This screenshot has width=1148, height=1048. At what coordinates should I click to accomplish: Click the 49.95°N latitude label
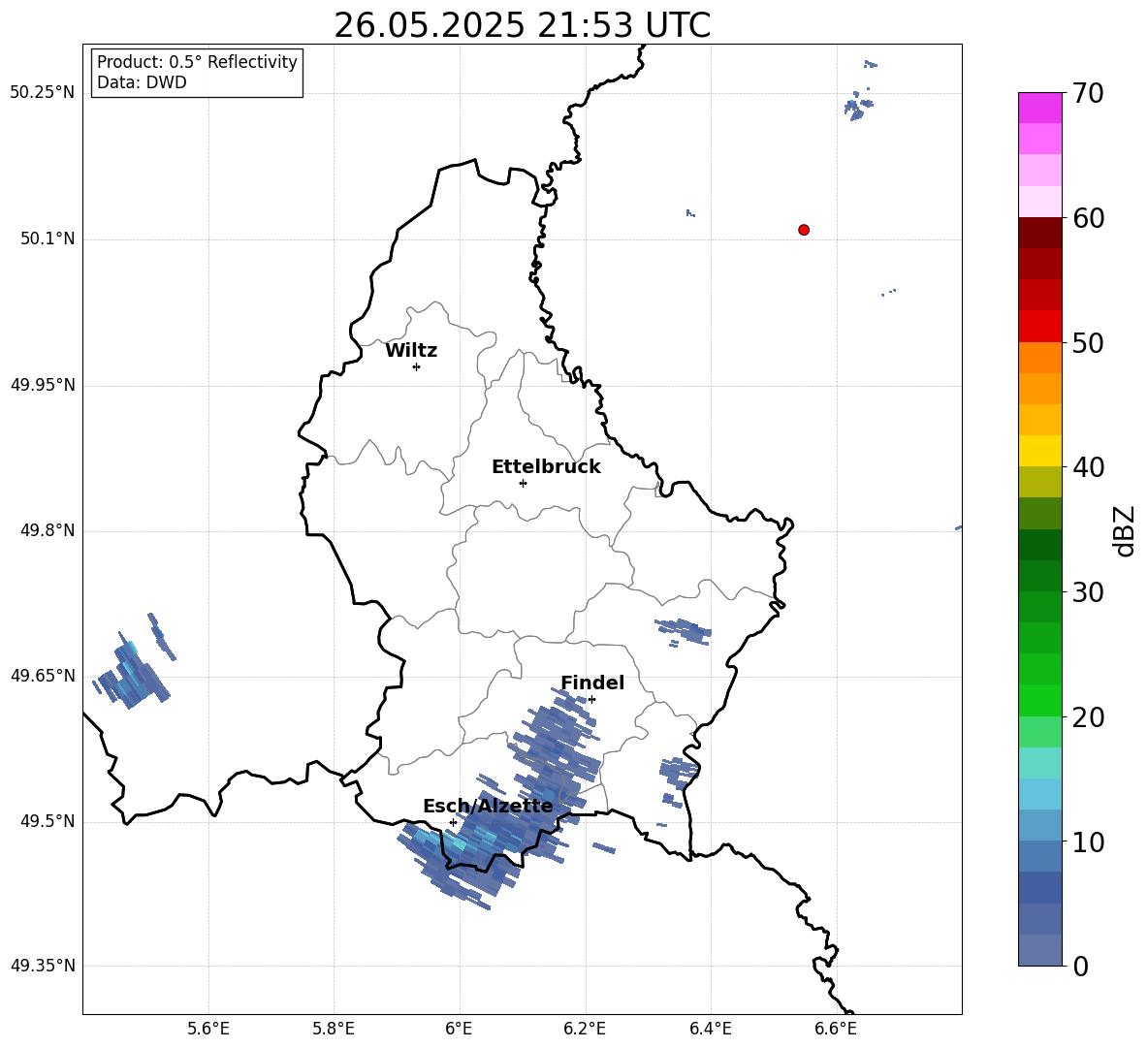coord(43,384)
